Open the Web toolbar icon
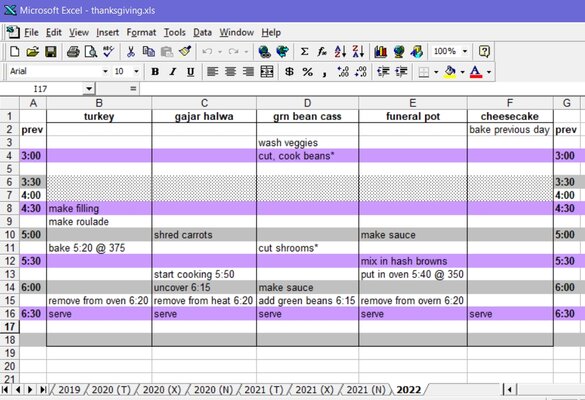 pyautogui.click(x=282, y=51)
